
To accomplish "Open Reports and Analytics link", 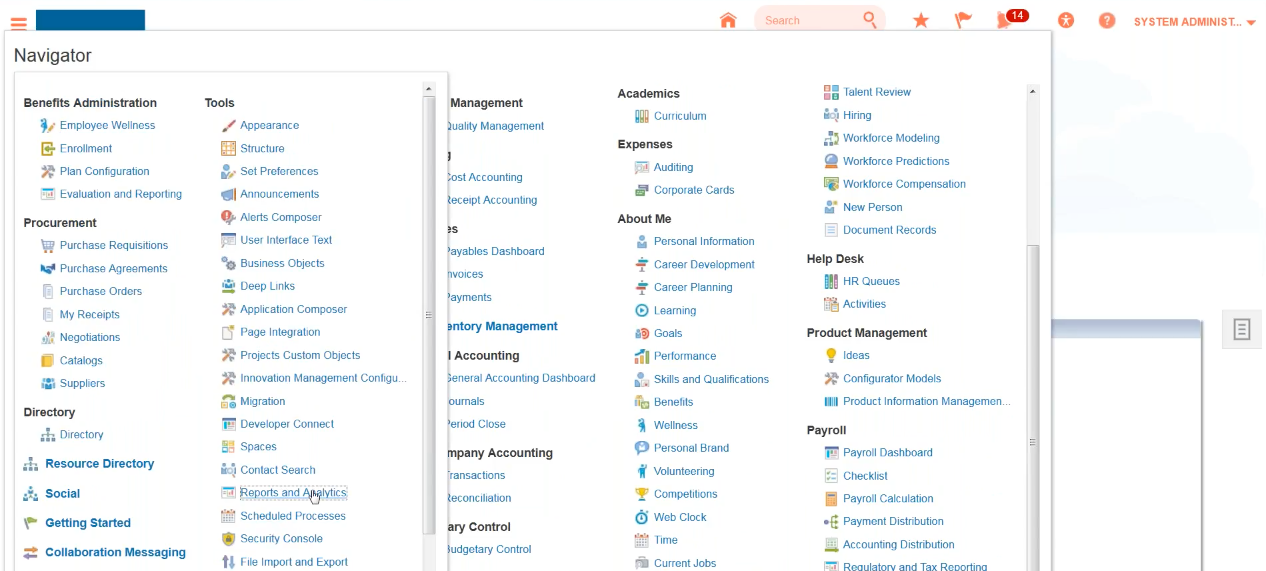I will pos(292,493).
